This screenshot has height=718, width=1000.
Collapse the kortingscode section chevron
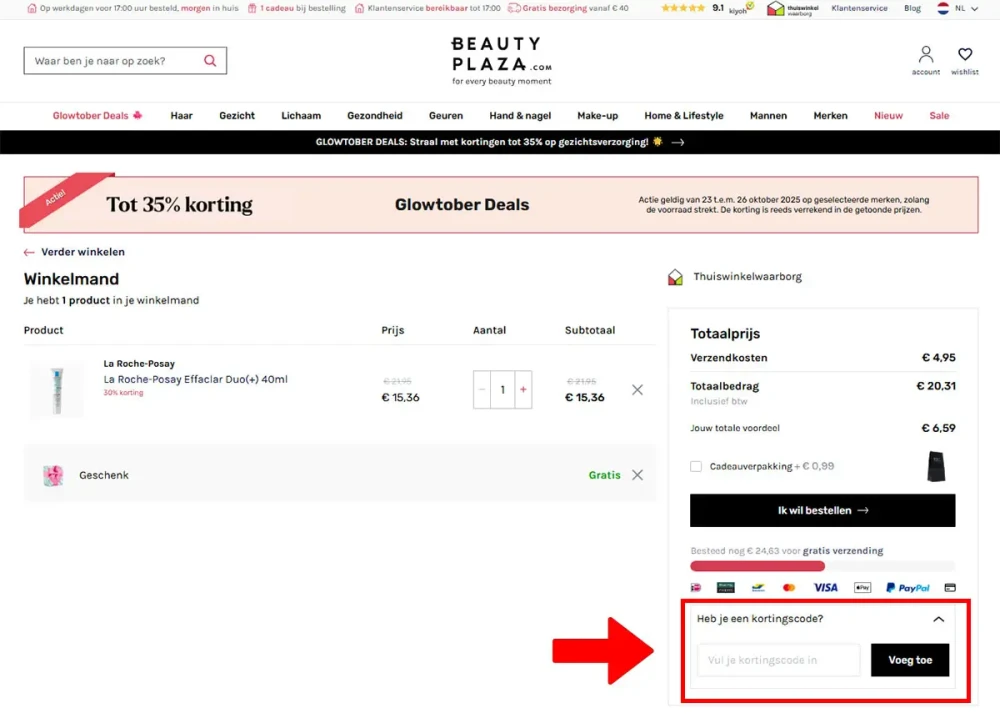pyautogui.click(x=938, y=619)
